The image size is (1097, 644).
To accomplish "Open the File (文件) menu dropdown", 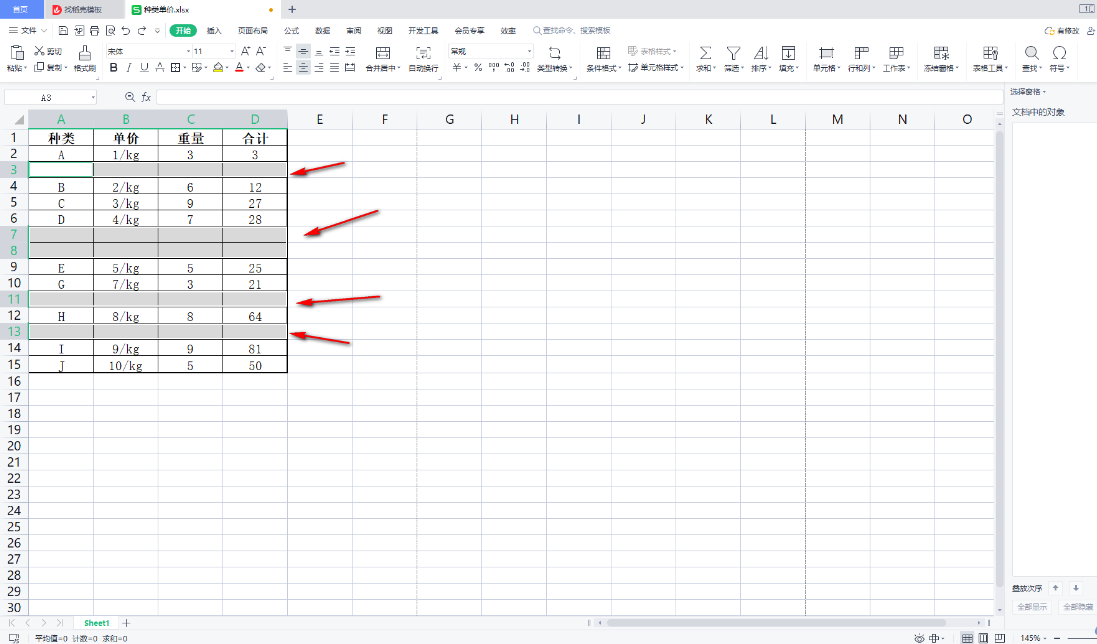I will click(28, 31).
